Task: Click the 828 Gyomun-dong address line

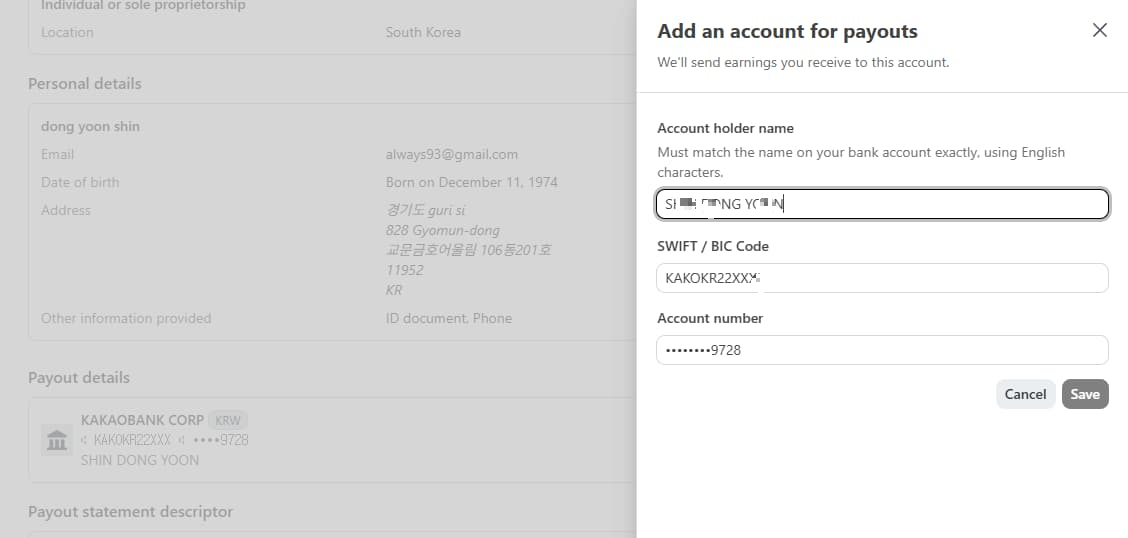Action: pos(442,230)
